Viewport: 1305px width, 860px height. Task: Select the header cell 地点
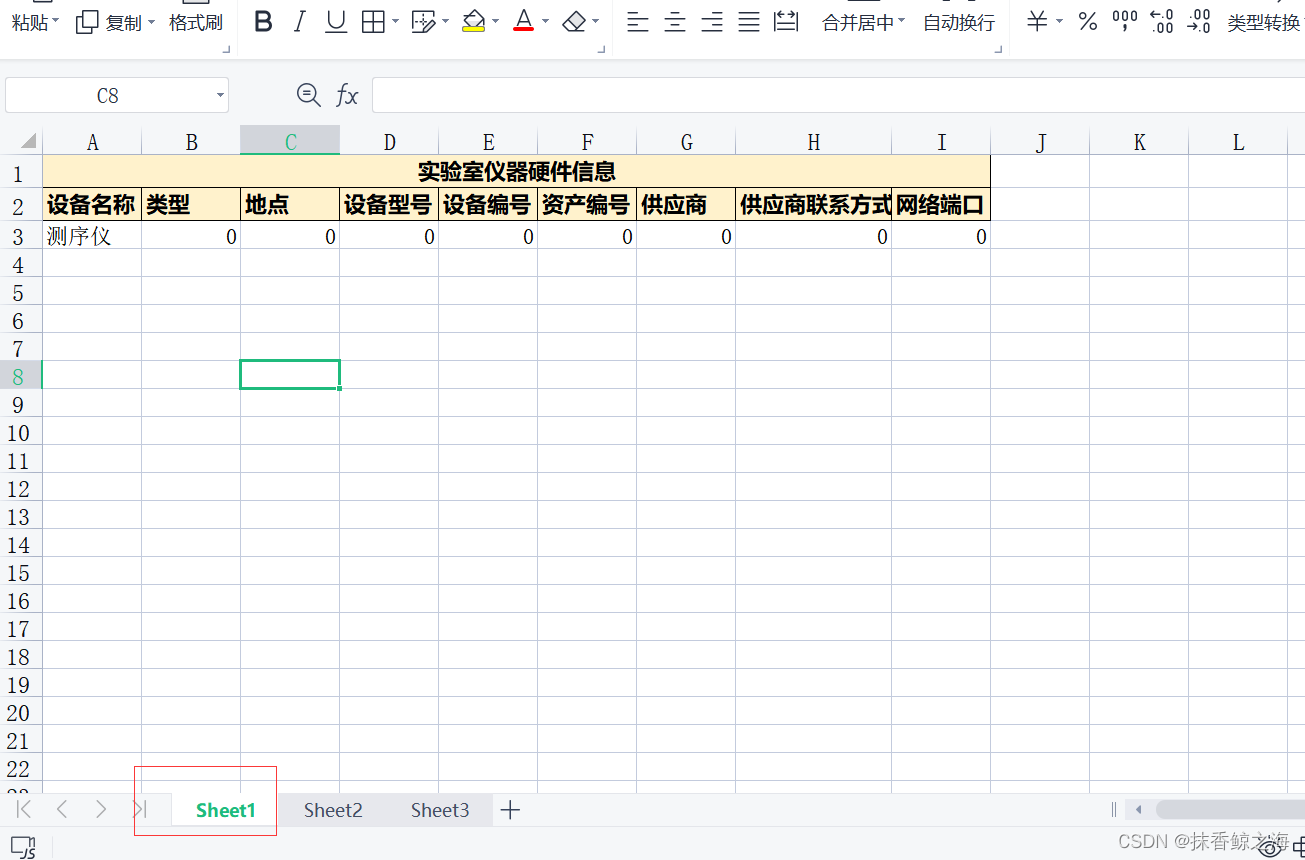point(290,205)
